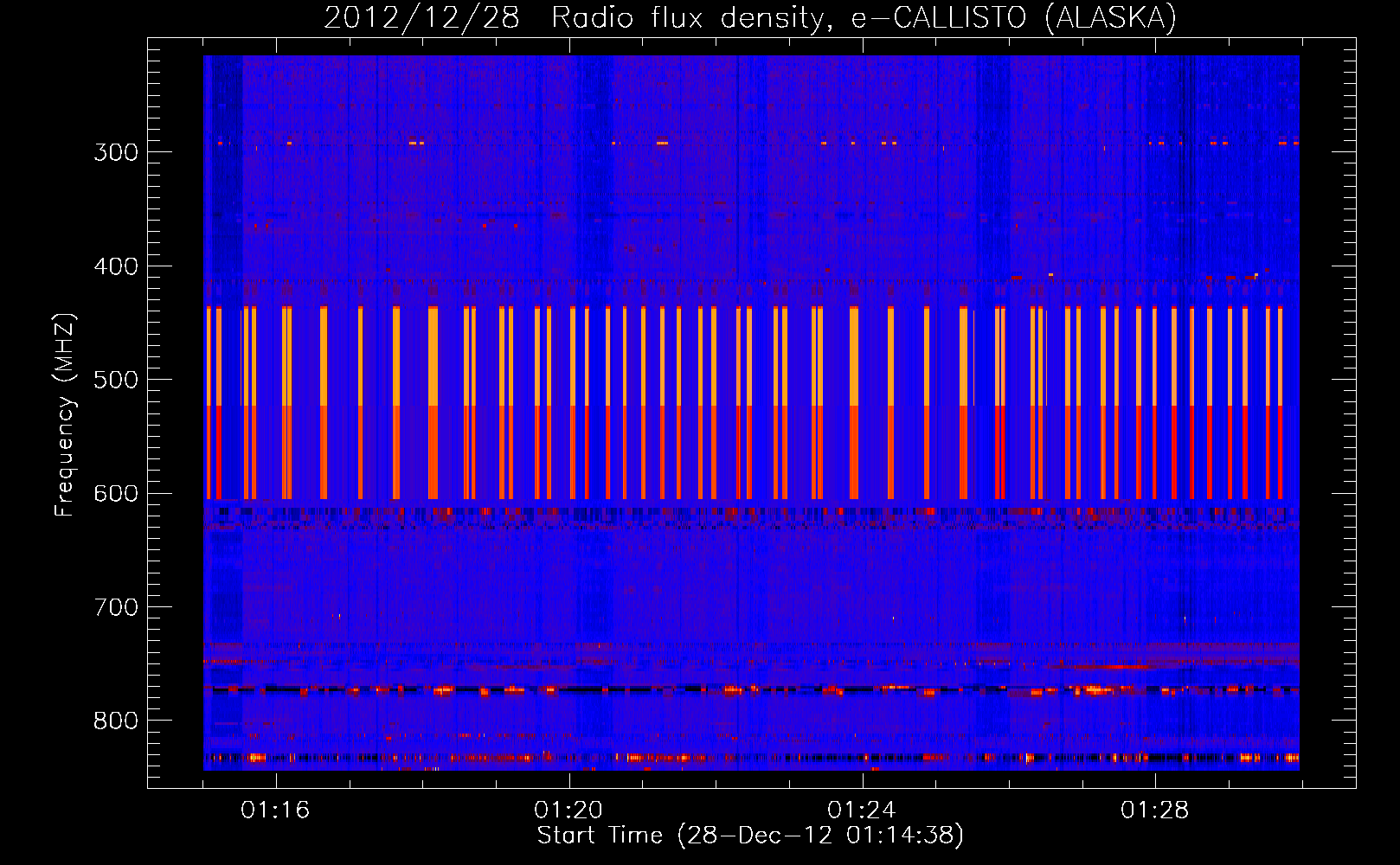The height and width of the screenshot is (865, 1400).
Task: Click the plot title '2012/12/28 Radio flux density'
Action: (573, 18)
